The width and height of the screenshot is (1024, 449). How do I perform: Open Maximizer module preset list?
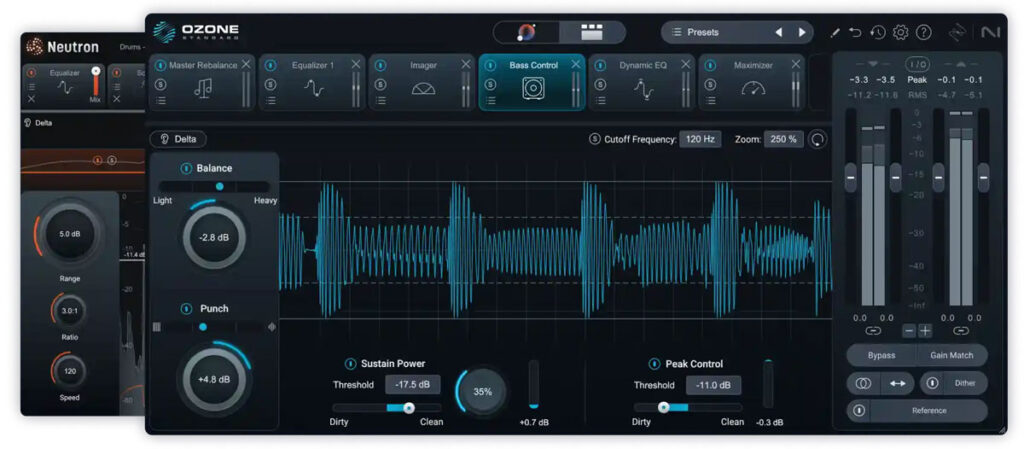click(711, 101)
